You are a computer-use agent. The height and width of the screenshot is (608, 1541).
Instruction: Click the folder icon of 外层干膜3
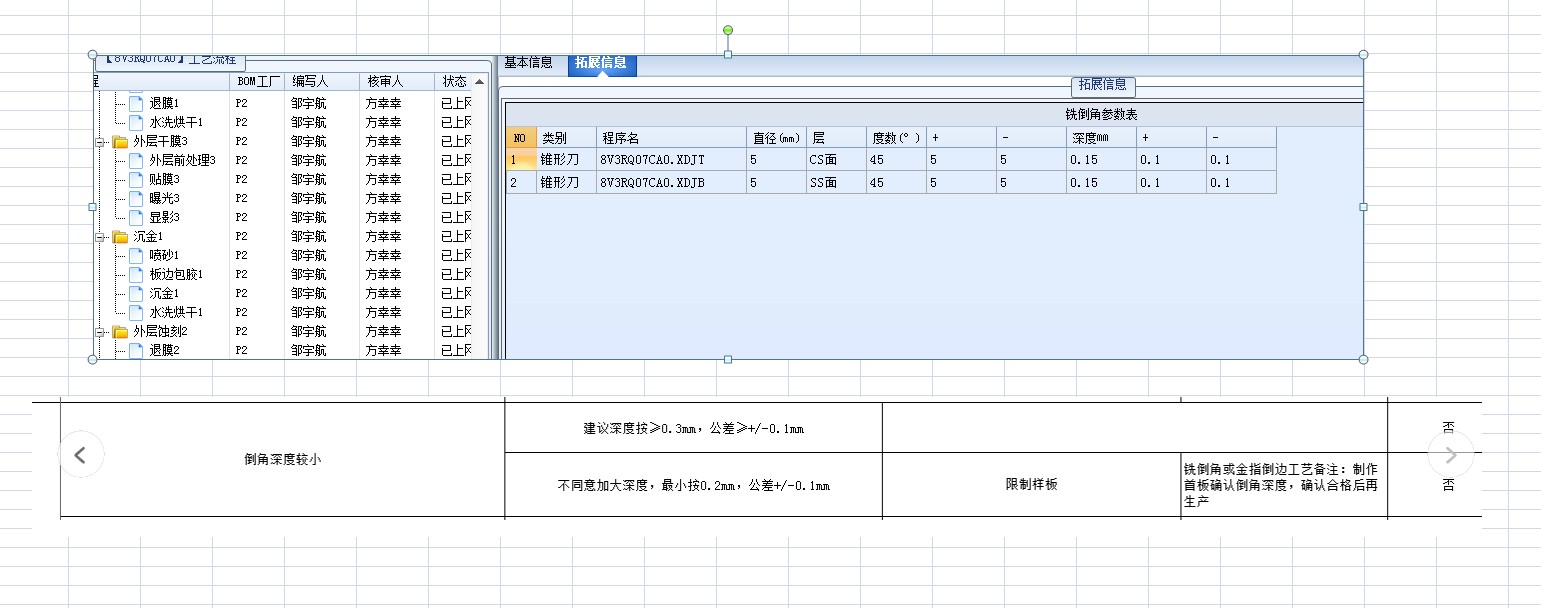click(120, 141)
